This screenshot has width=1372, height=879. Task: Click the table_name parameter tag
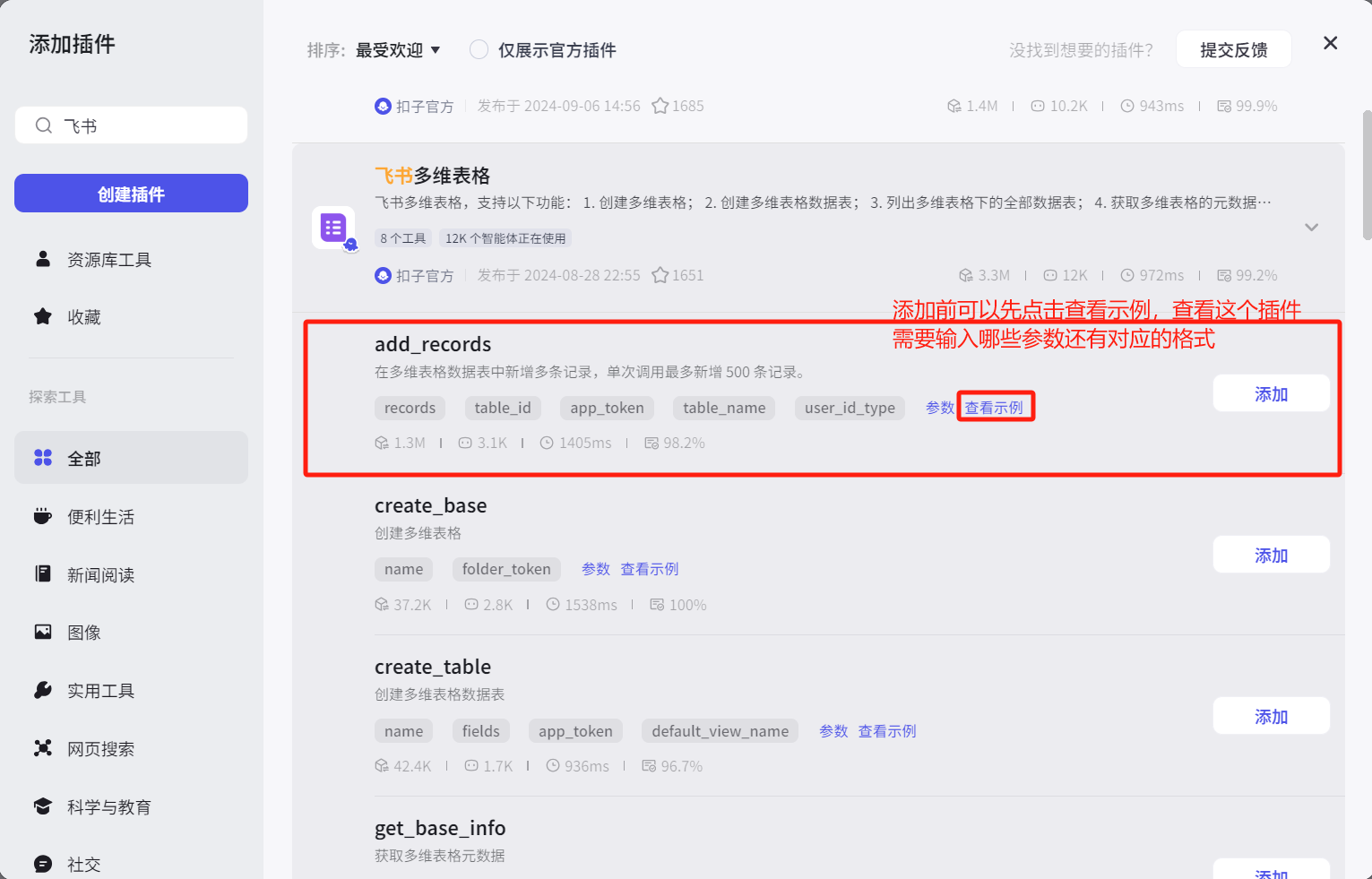[x=724, y=408]
